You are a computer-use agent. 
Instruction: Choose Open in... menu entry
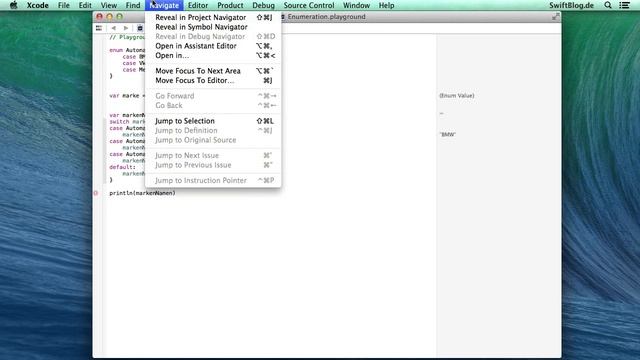click(x=213, y=56)
